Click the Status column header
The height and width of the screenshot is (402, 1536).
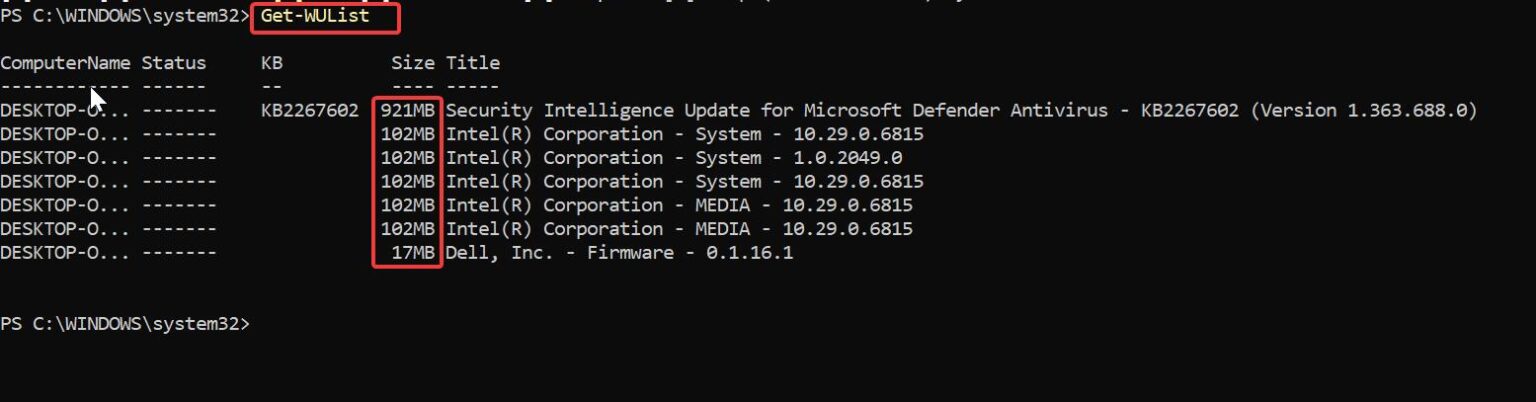(174, 63)
